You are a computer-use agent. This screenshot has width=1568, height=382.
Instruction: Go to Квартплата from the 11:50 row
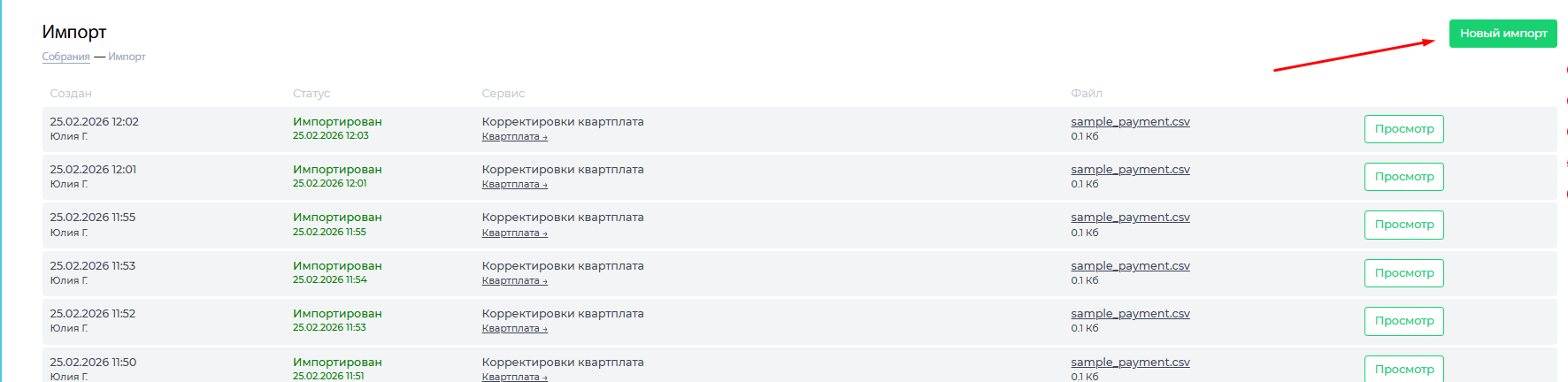point(514,378)
